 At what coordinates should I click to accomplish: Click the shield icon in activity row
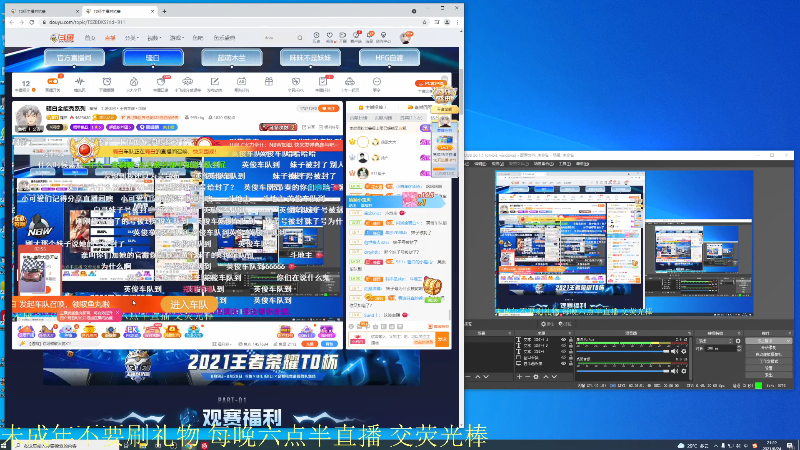pyautogui.click(x=296, y=82)
